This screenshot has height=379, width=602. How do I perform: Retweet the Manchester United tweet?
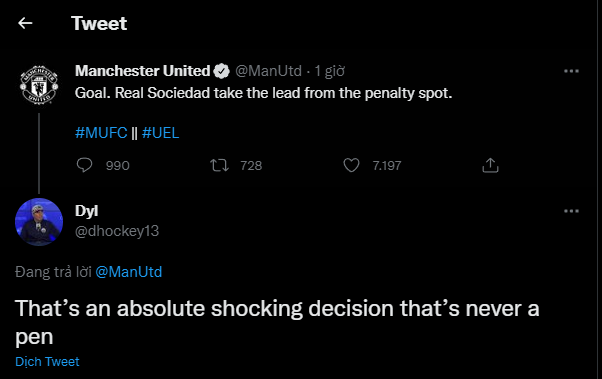[219, 166]
